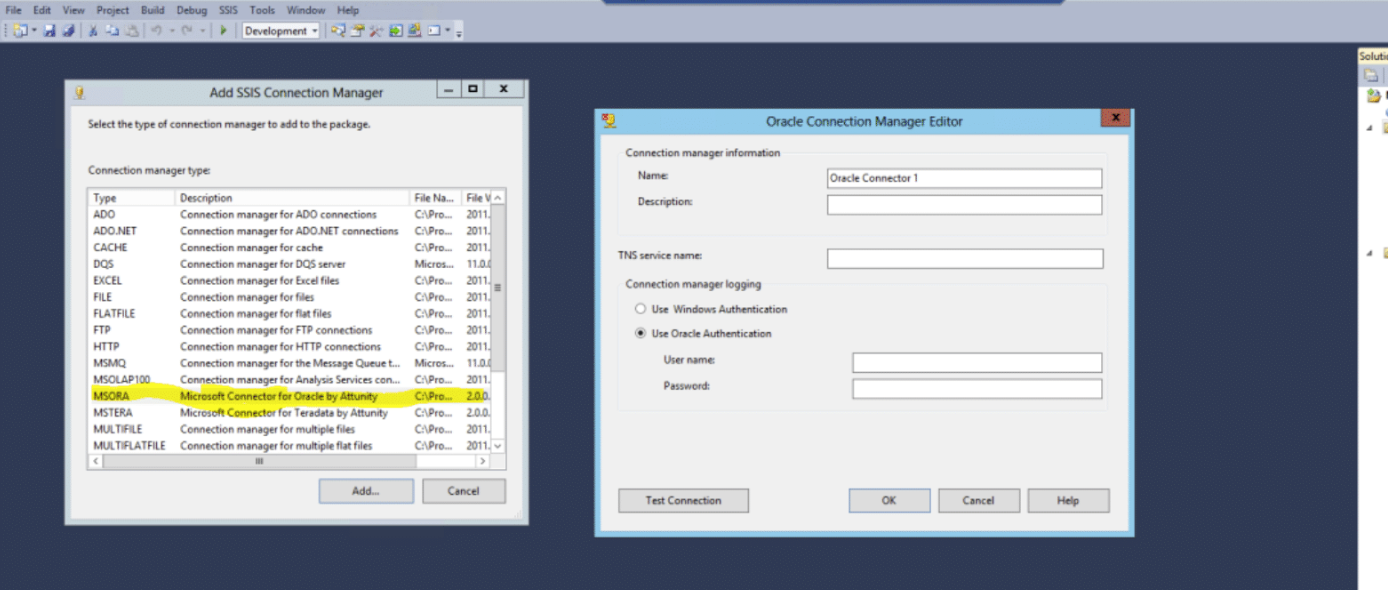Click the Start Debugging play icon

(x=222, y=31)
